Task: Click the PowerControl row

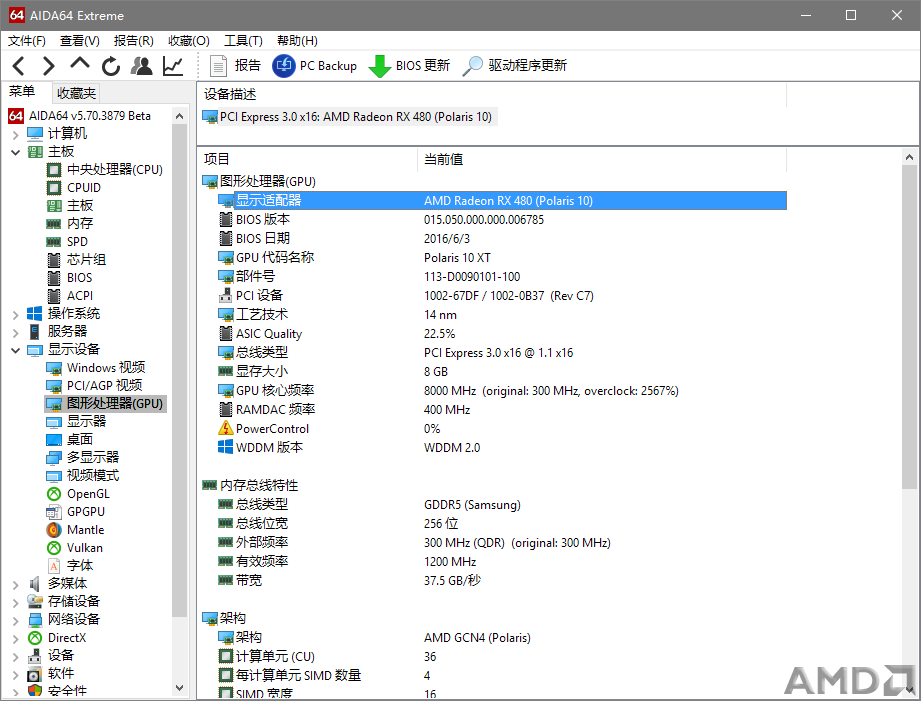Action: [502, 429]
